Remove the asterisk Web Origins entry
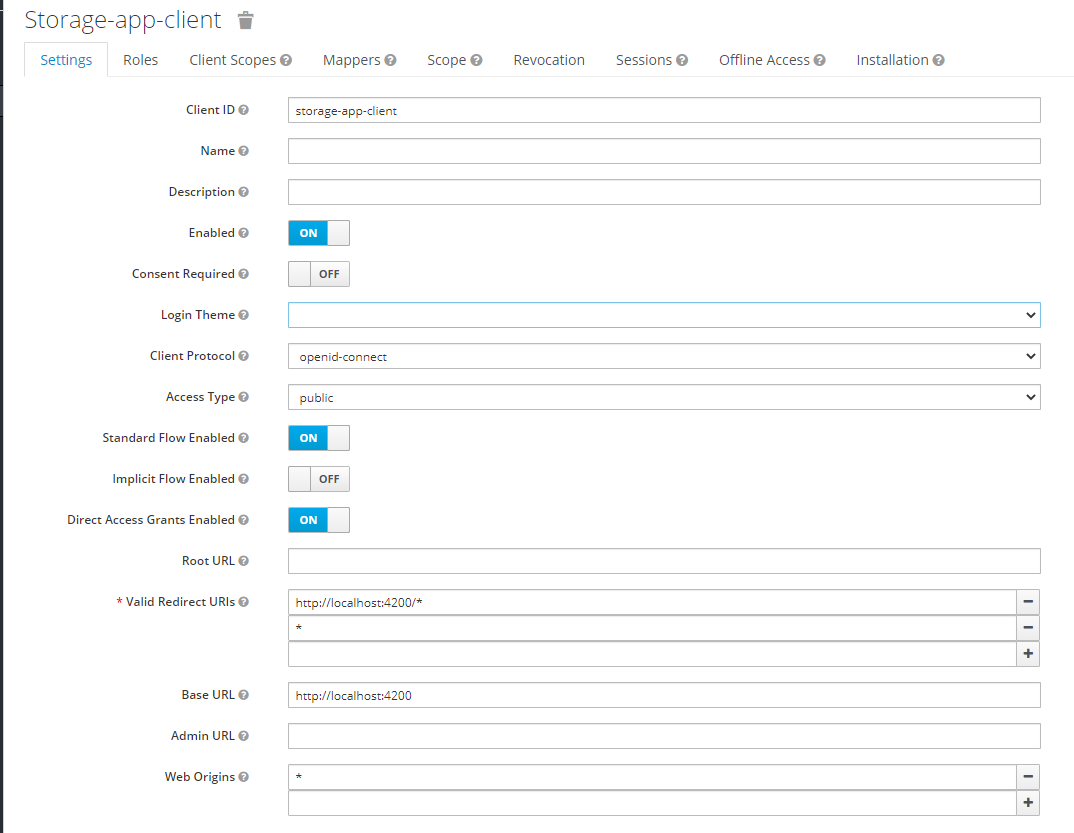The height and width of the screenshot is (833, 1074). tap(1028, 777)
